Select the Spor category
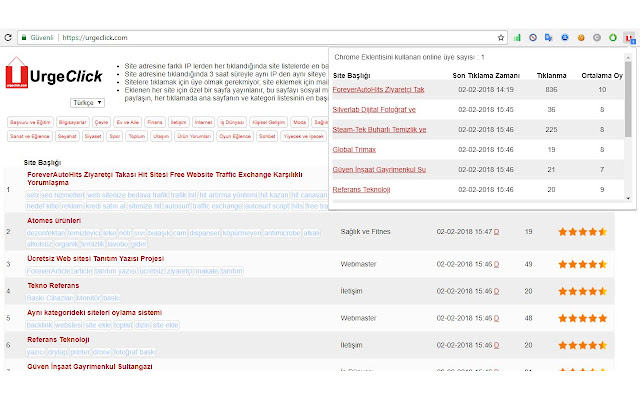The height and width of the screenshot is (400, 640). pyautogui.click(x=115, y=136)
